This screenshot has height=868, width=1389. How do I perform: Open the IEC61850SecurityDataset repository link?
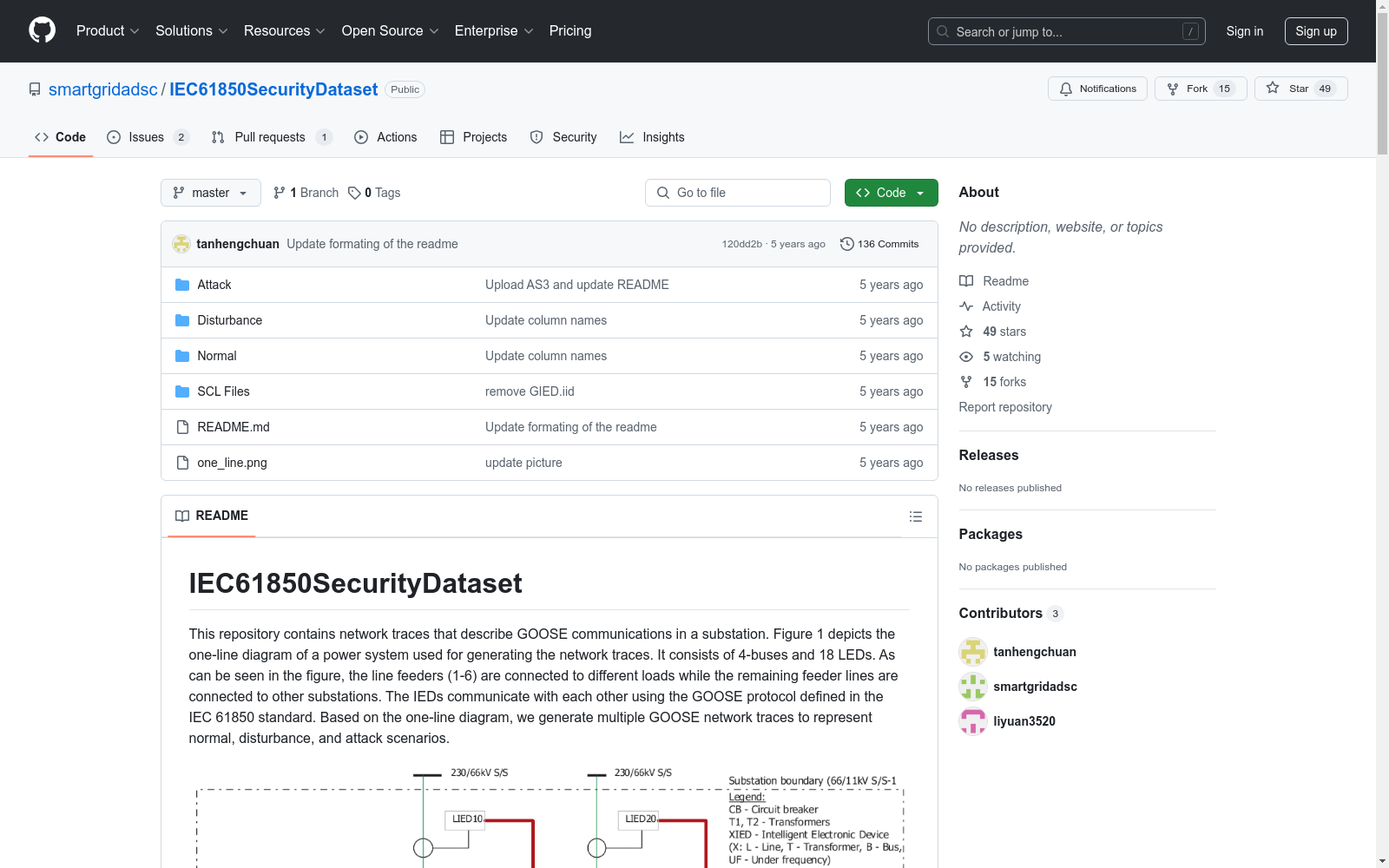click(x=273, y=89)
